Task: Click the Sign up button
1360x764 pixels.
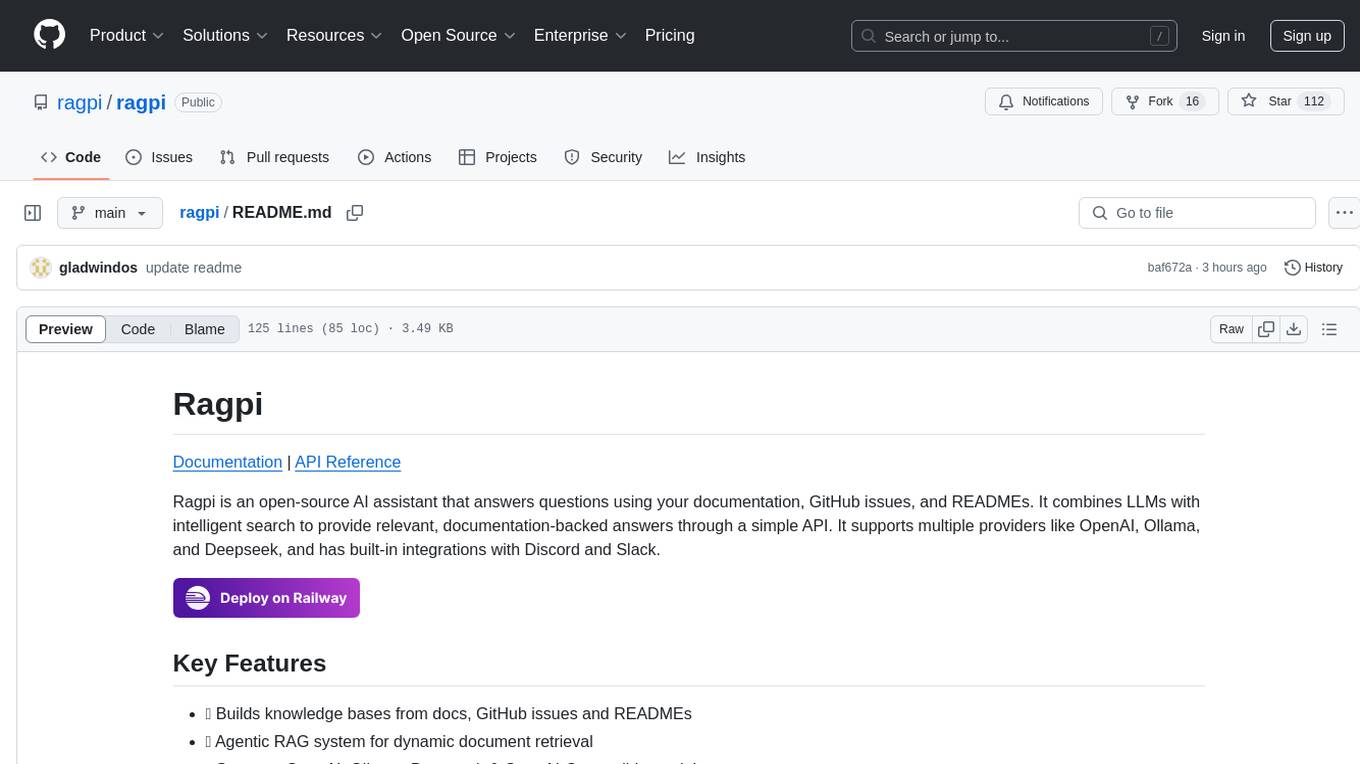Action: [1307, 36]
